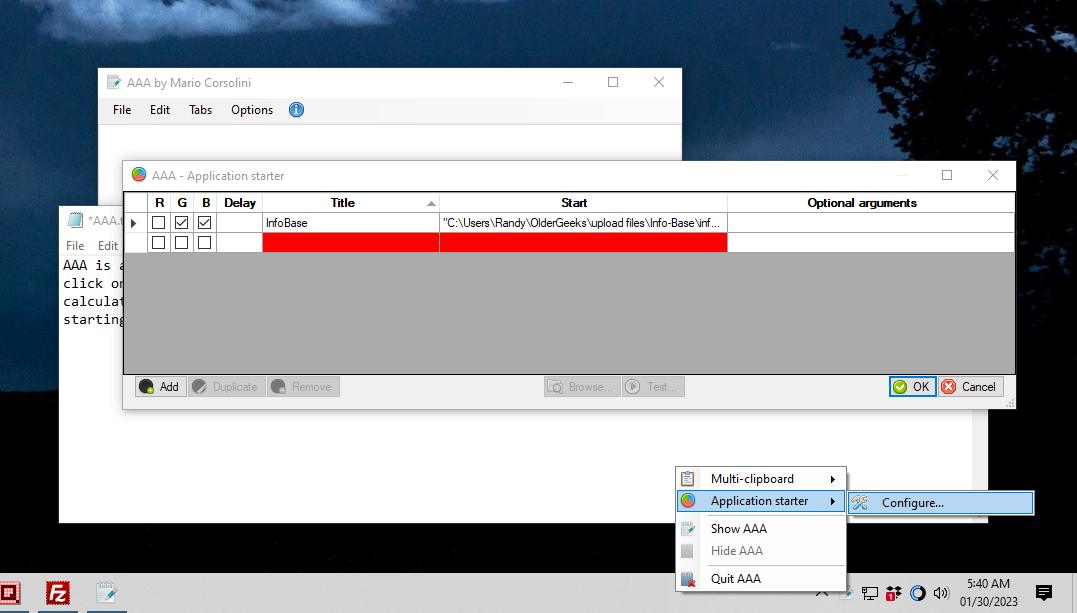Open the notification center icon

click(1044, 592)
